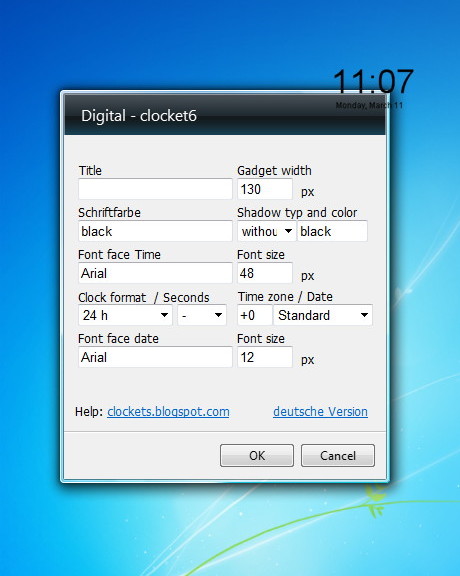Expand the Clock format 24 h dropdown
The image size is (460, 576).
125,315
